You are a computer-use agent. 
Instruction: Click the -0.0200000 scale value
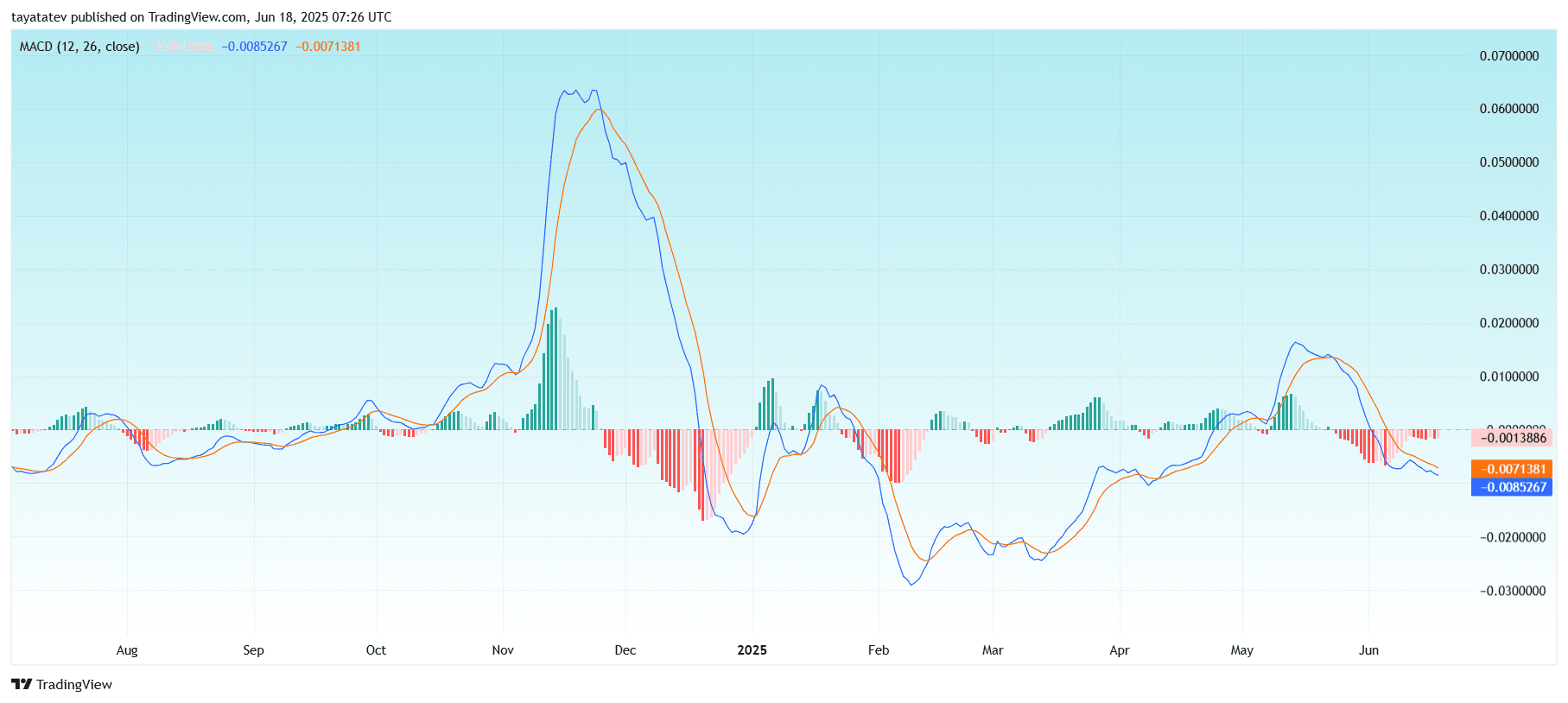coord(1512,537)
